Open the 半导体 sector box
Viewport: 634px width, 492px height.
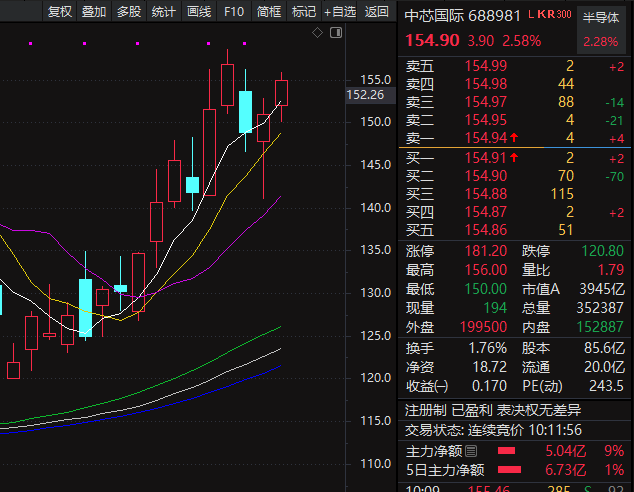point(600,29)
